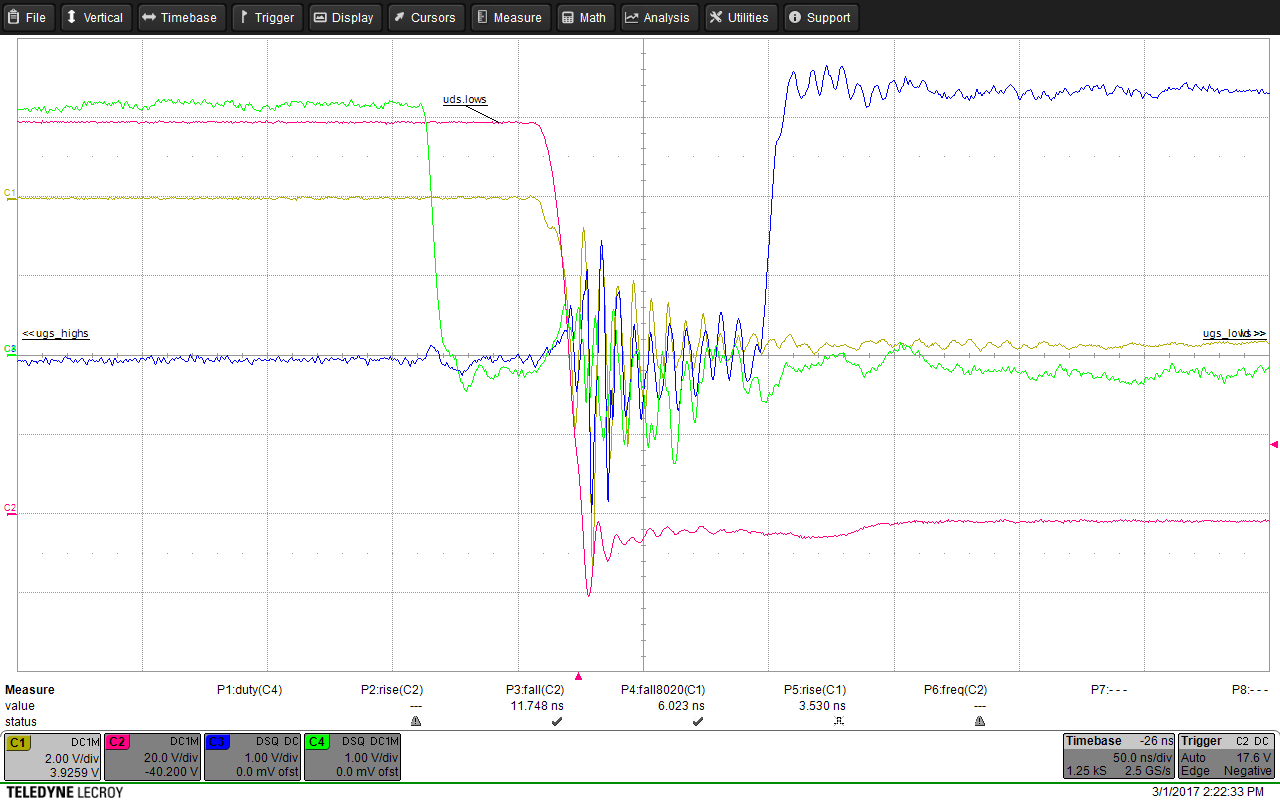This screenshot has width=1280, height=800.
Task: Open the Trigger descriptor box
Action: 1227,757
